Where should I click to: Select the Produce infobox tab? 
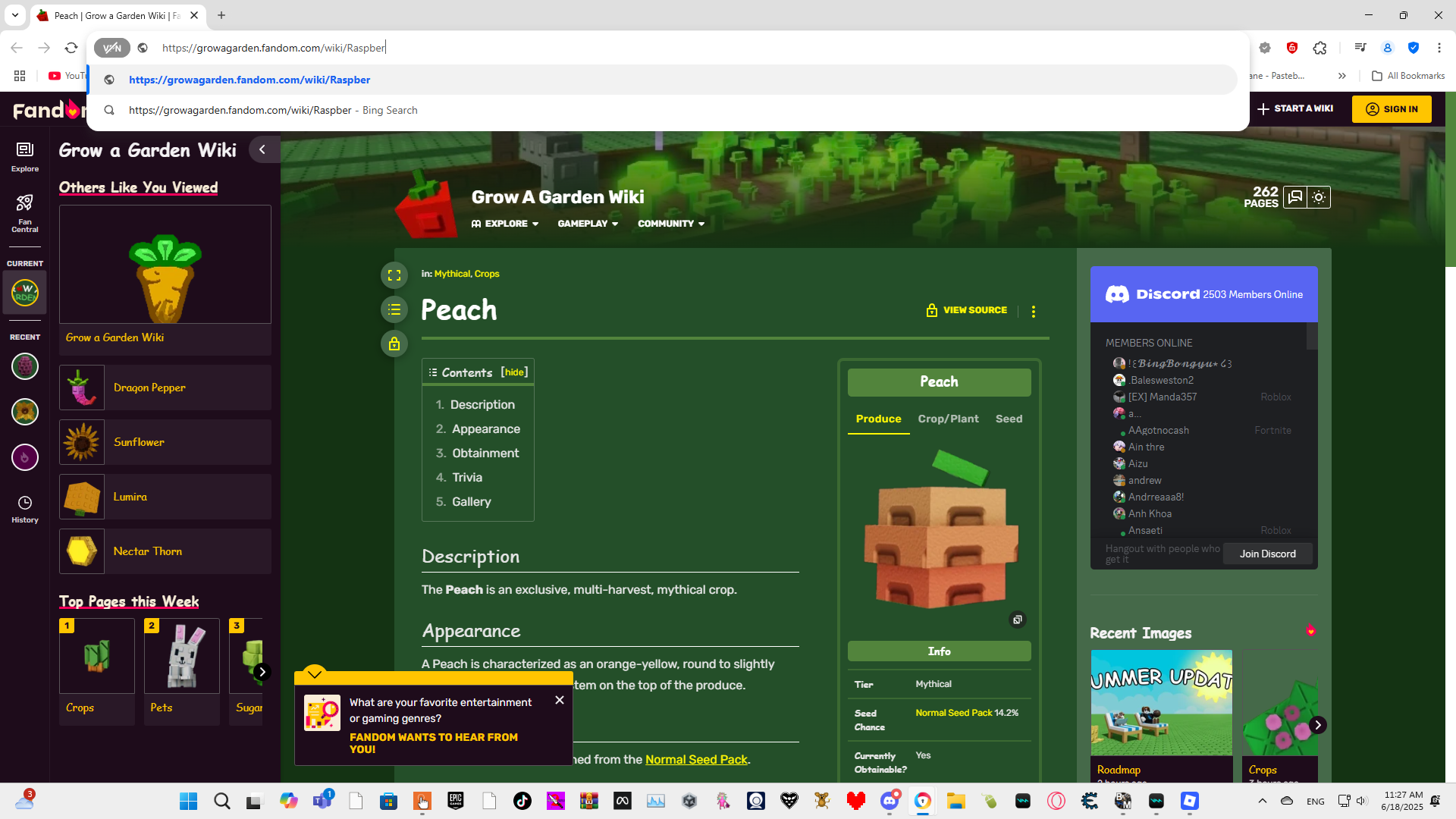click(x=879, y=419)
